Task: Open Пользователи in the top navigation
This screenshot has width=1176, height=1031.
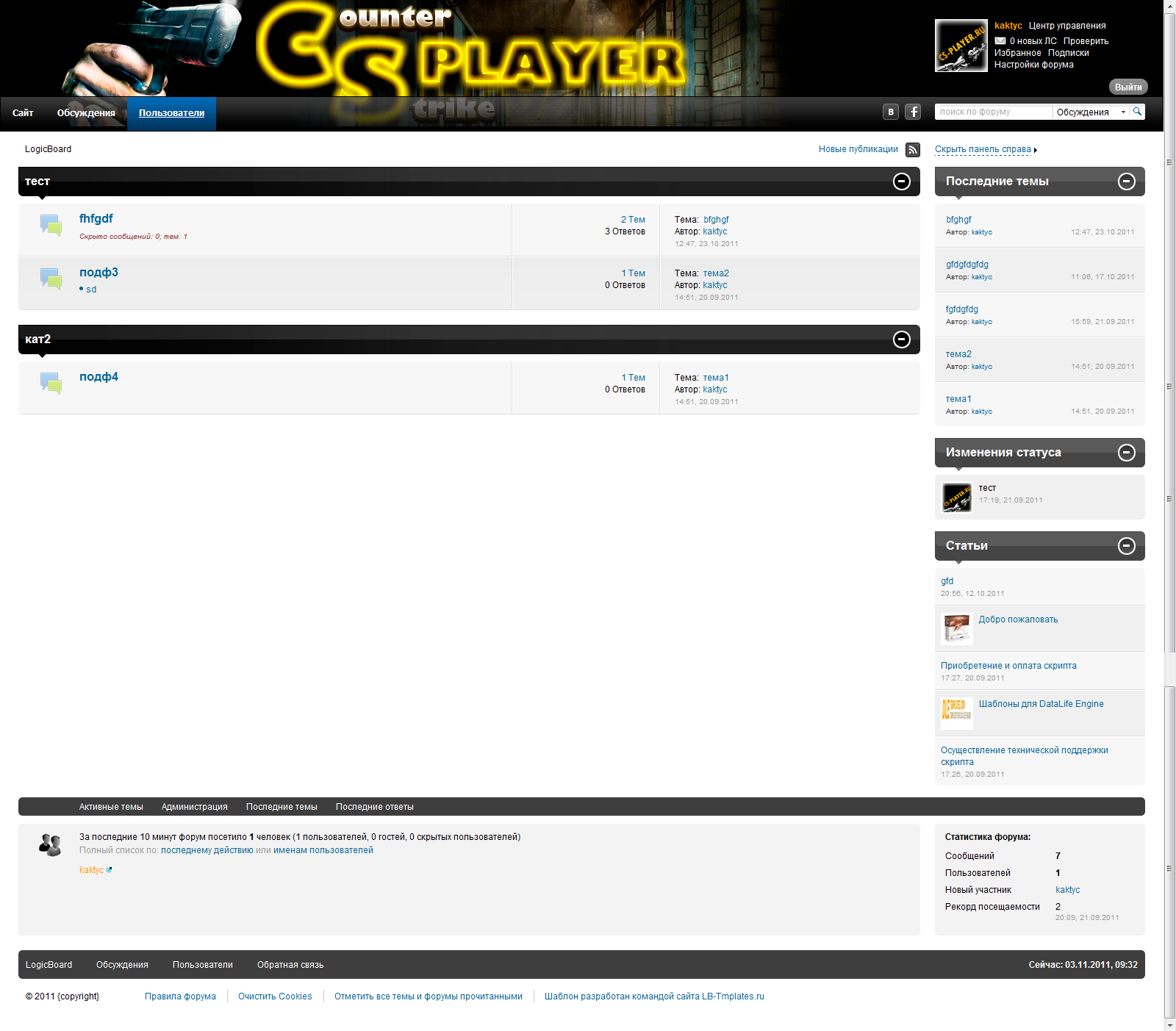Action: tap(171, 113)
